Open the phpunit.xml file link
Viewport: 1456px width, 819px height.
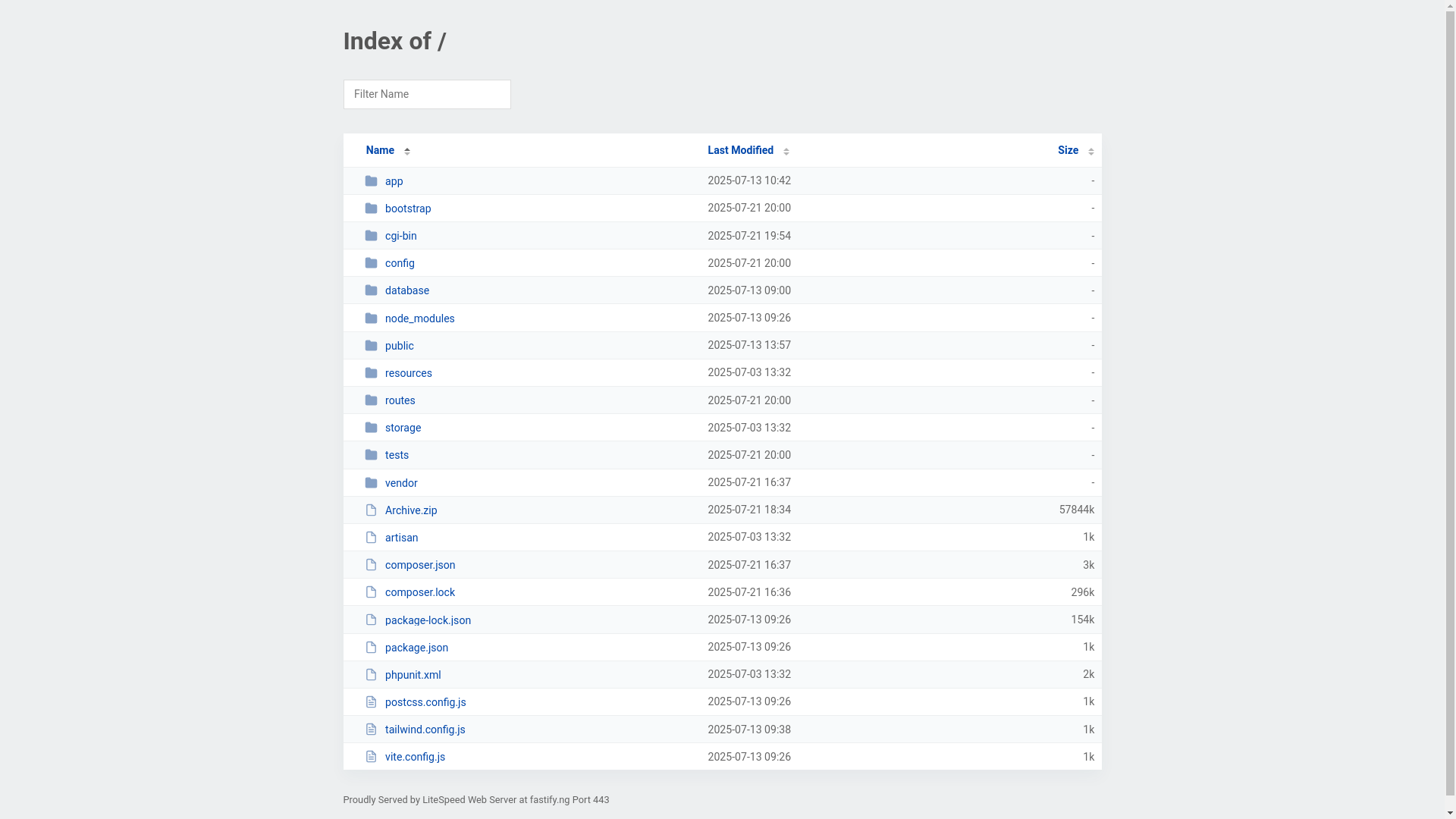tap(413, 675)
